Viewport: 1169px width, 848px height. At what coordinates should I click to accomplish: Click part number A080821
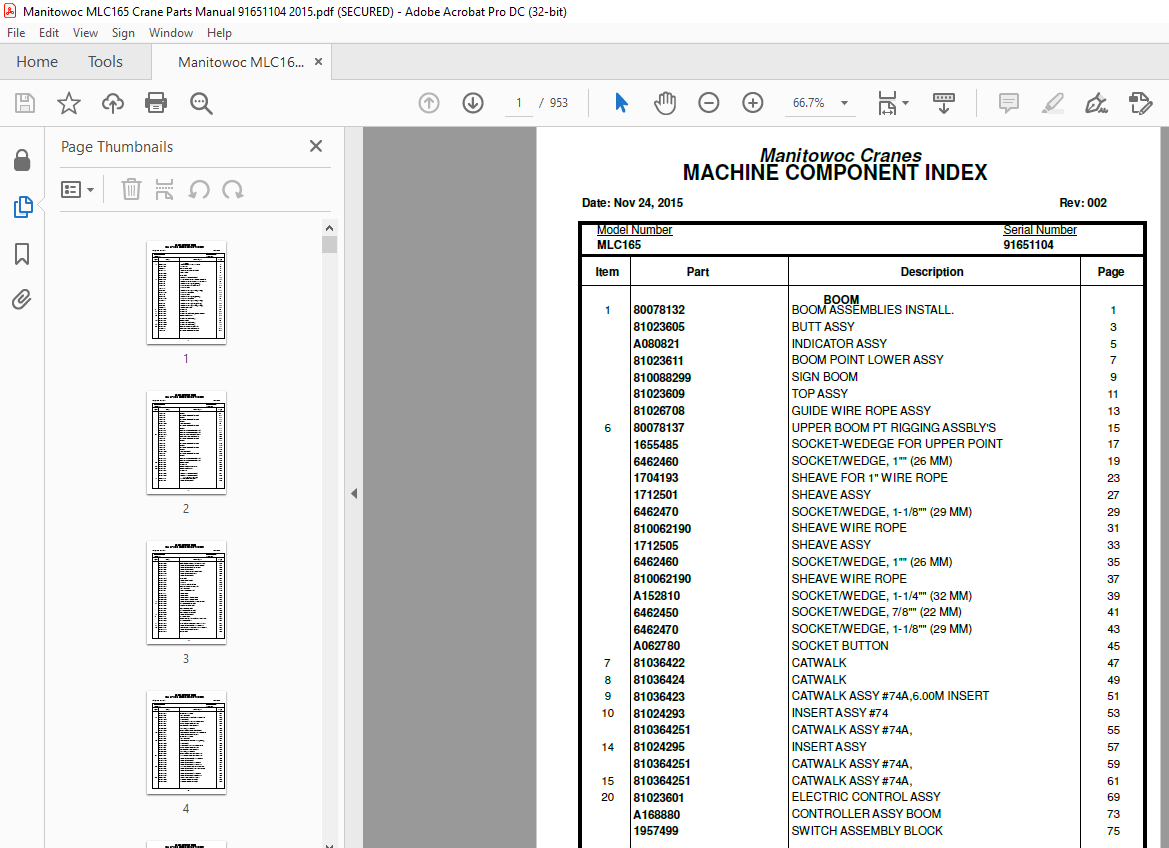pyautogui.click(x=656, y=344)
